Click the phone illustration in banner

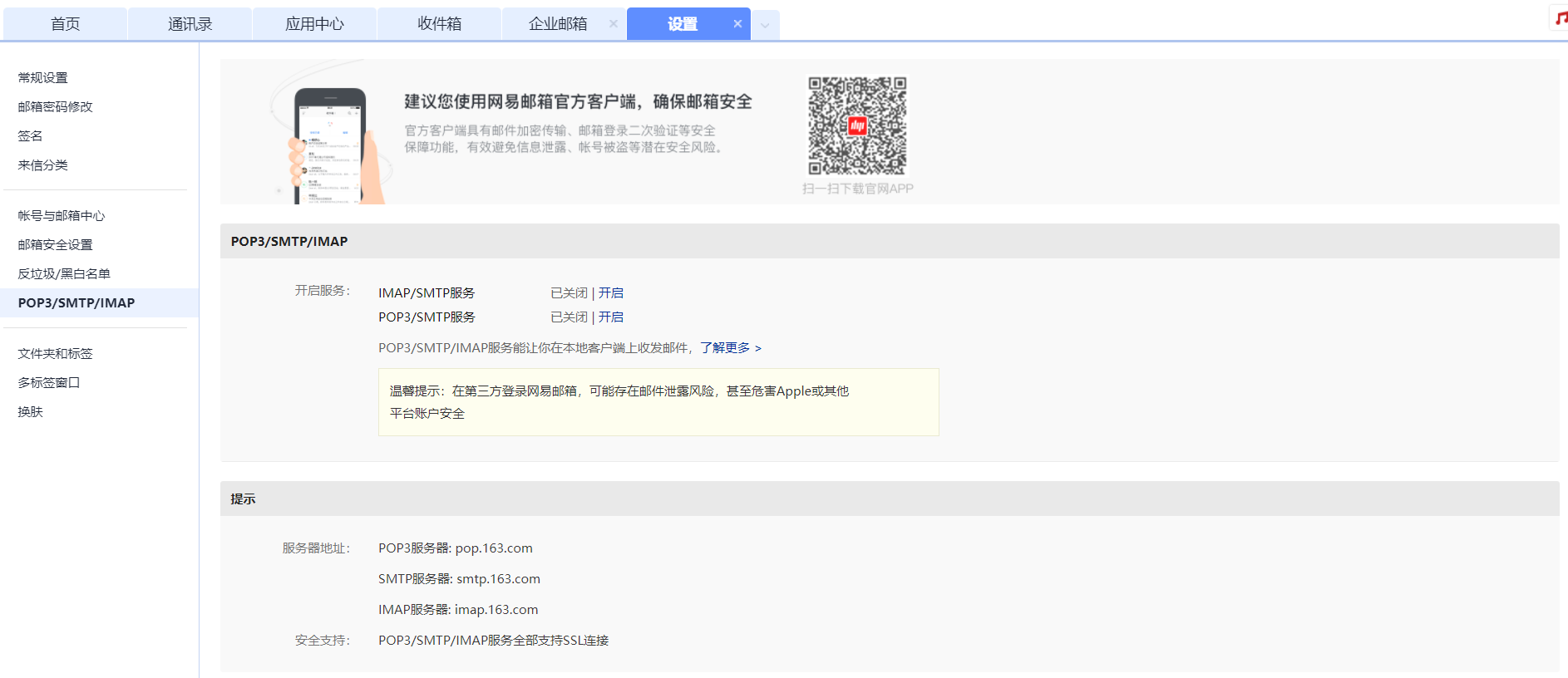[331, 145]
